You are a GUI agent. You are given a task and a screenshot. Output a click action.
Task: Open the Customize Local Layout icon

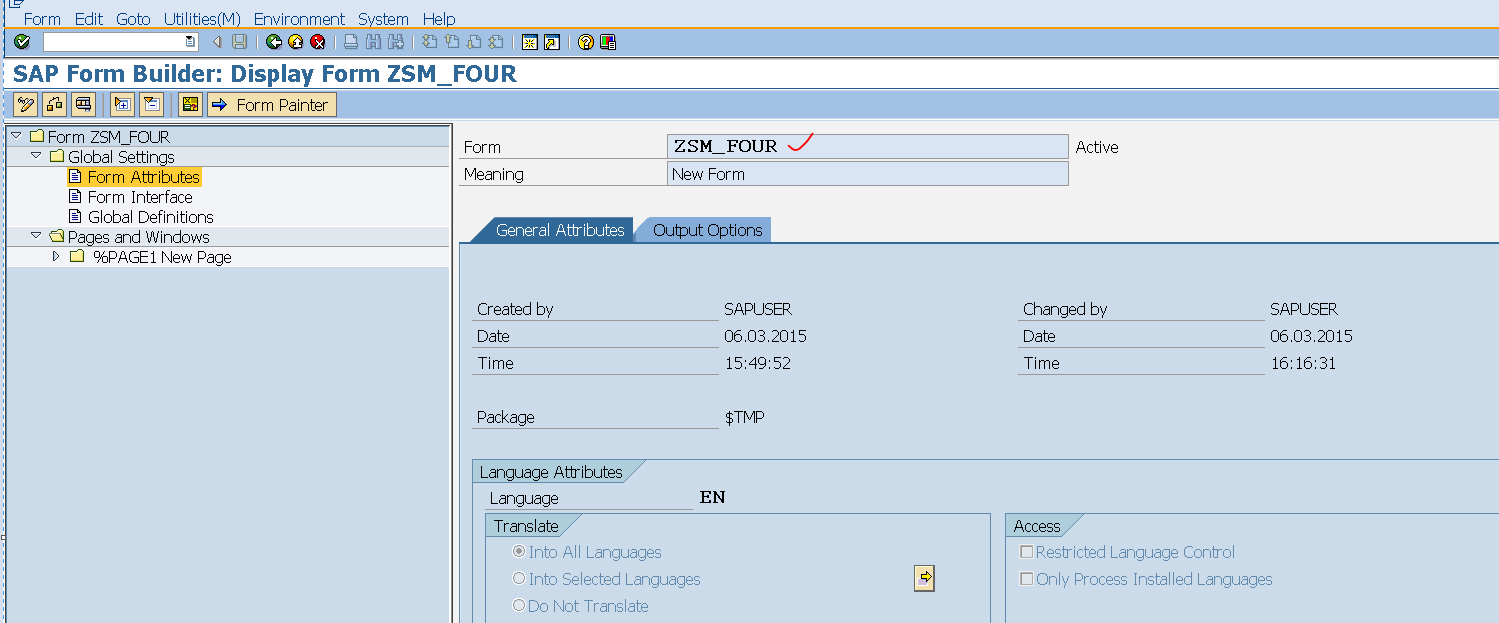(x=608, y=42)
